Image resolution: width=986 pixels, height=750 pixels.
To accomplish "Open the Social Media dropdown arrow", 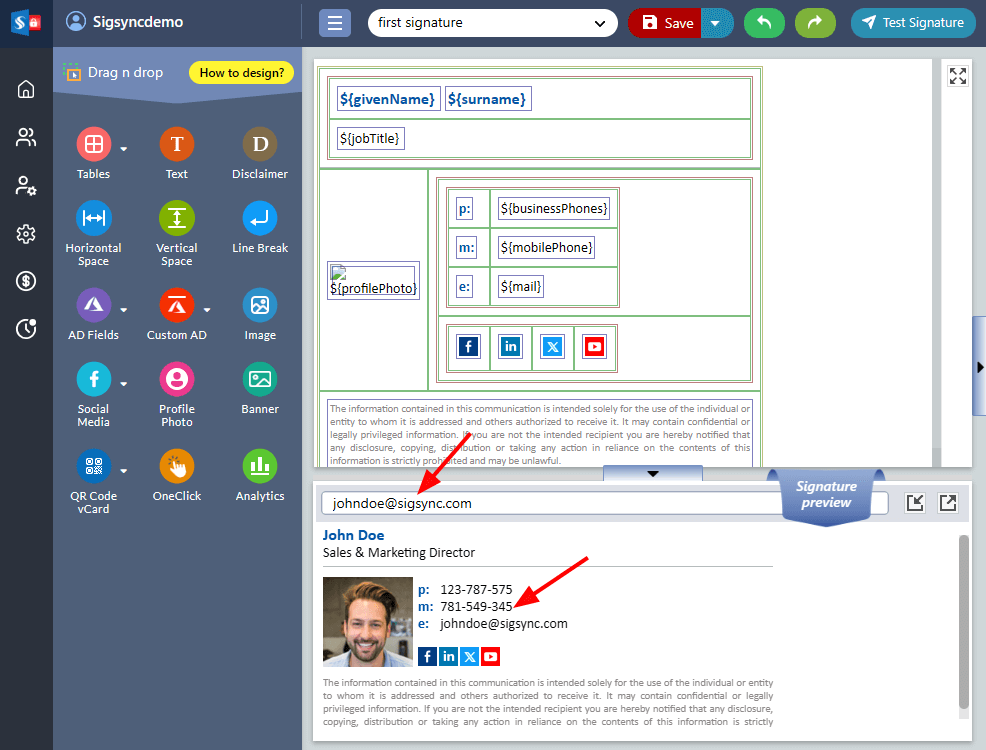I will coord(124,383).
